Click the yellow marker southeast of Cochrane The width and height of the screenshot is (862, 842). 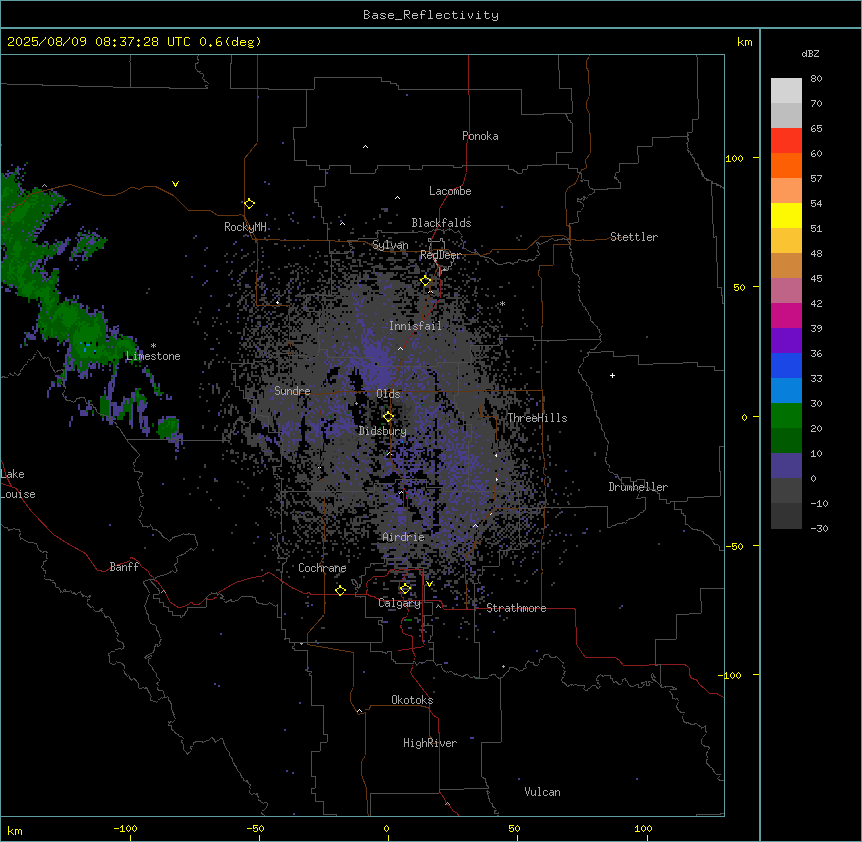tap(340, 590)
